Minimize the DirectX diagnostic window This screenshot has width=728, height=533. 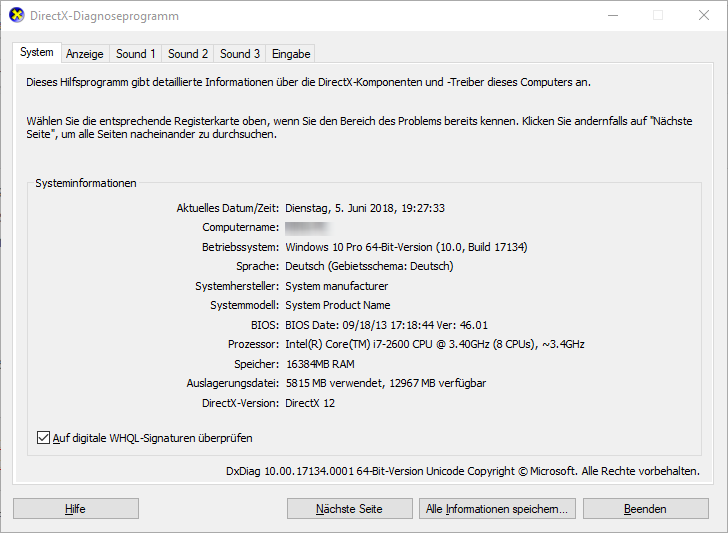613,15
